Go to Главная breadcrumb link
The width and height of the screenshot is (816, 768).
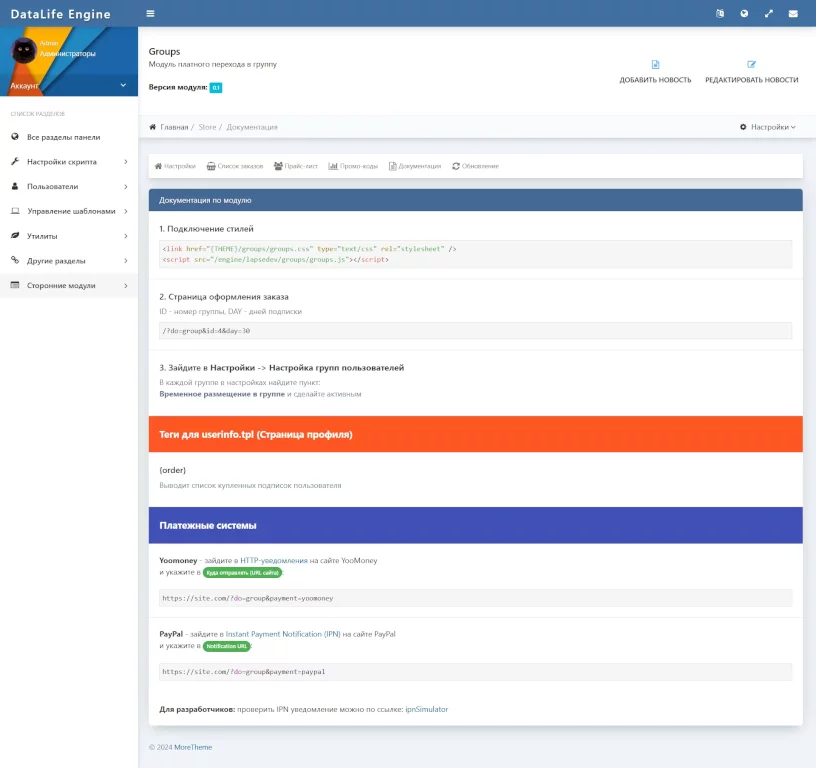[x=174, y=127]
